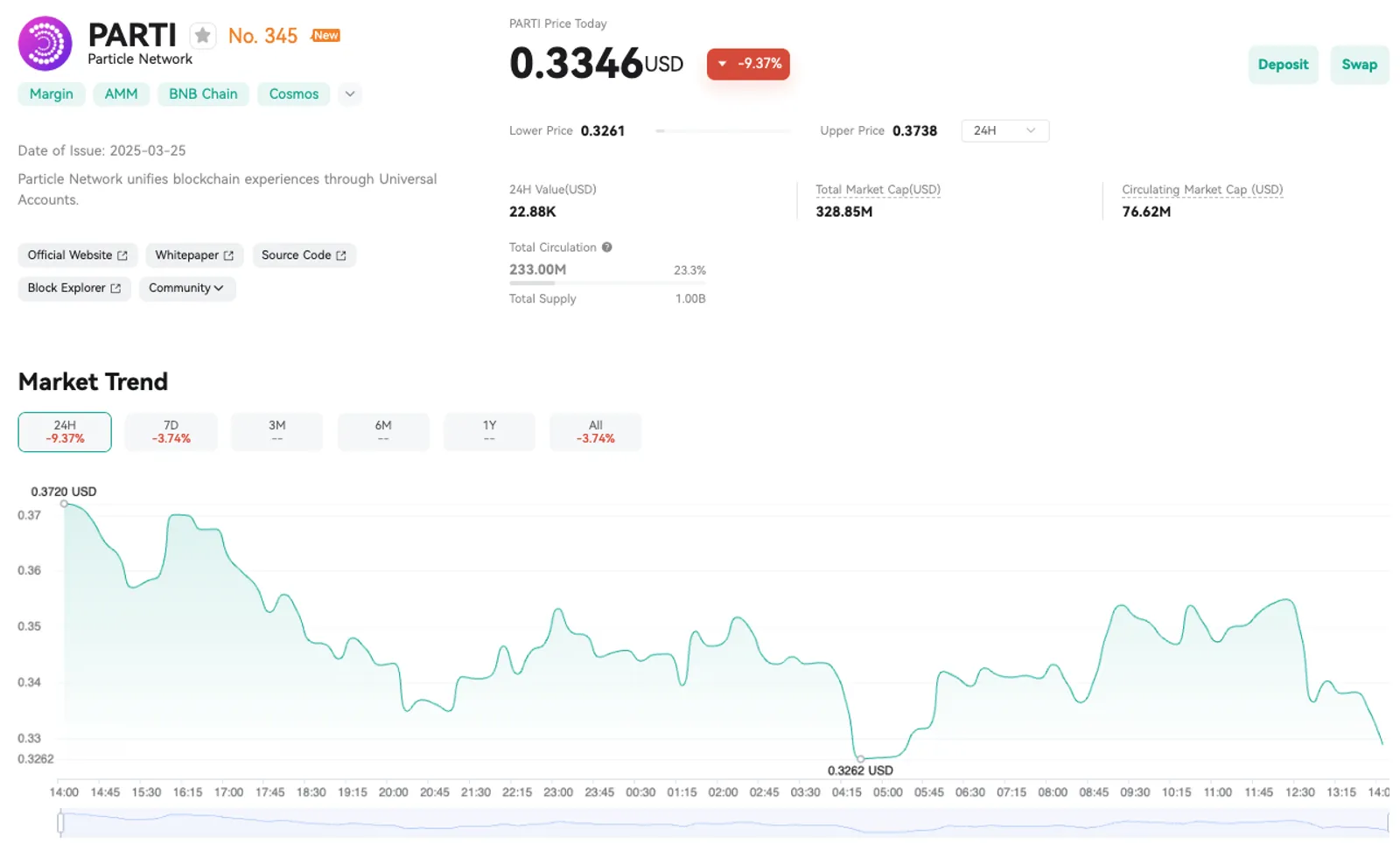Click the left handle of chart range slider

[x=60, y=822]
